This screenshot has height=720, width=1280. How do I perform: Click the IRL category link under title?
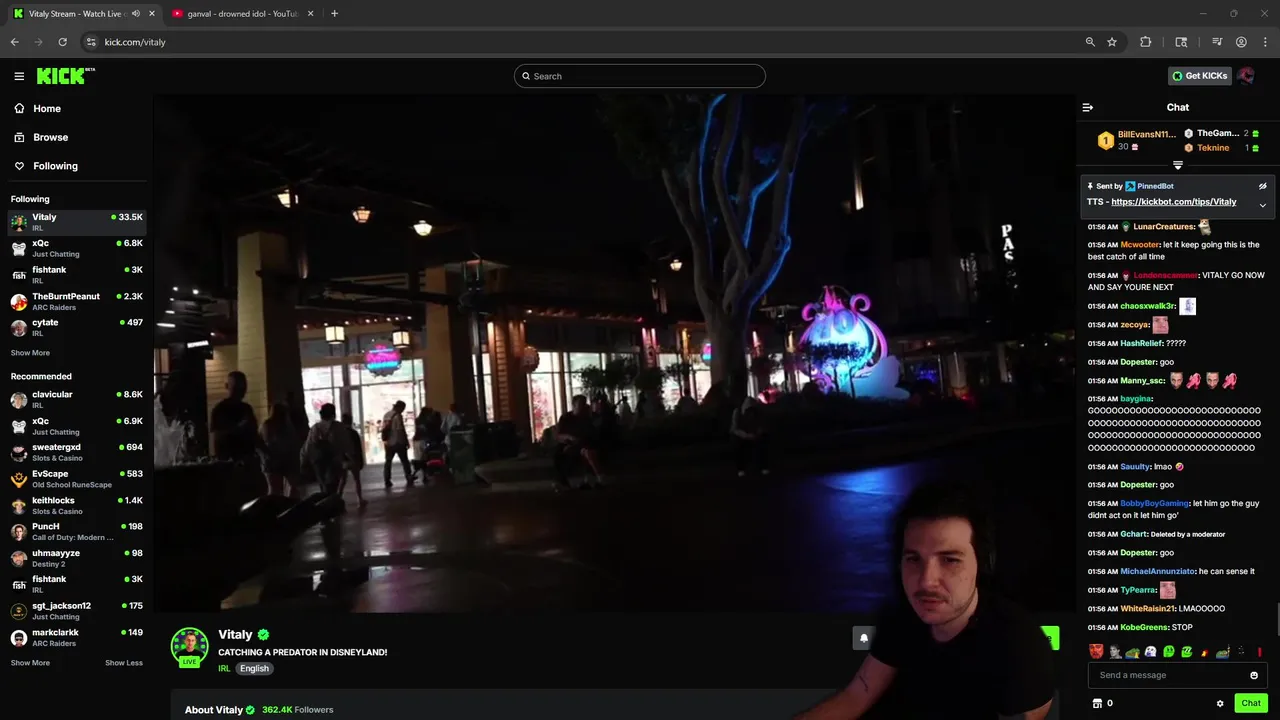coord(224,668)
